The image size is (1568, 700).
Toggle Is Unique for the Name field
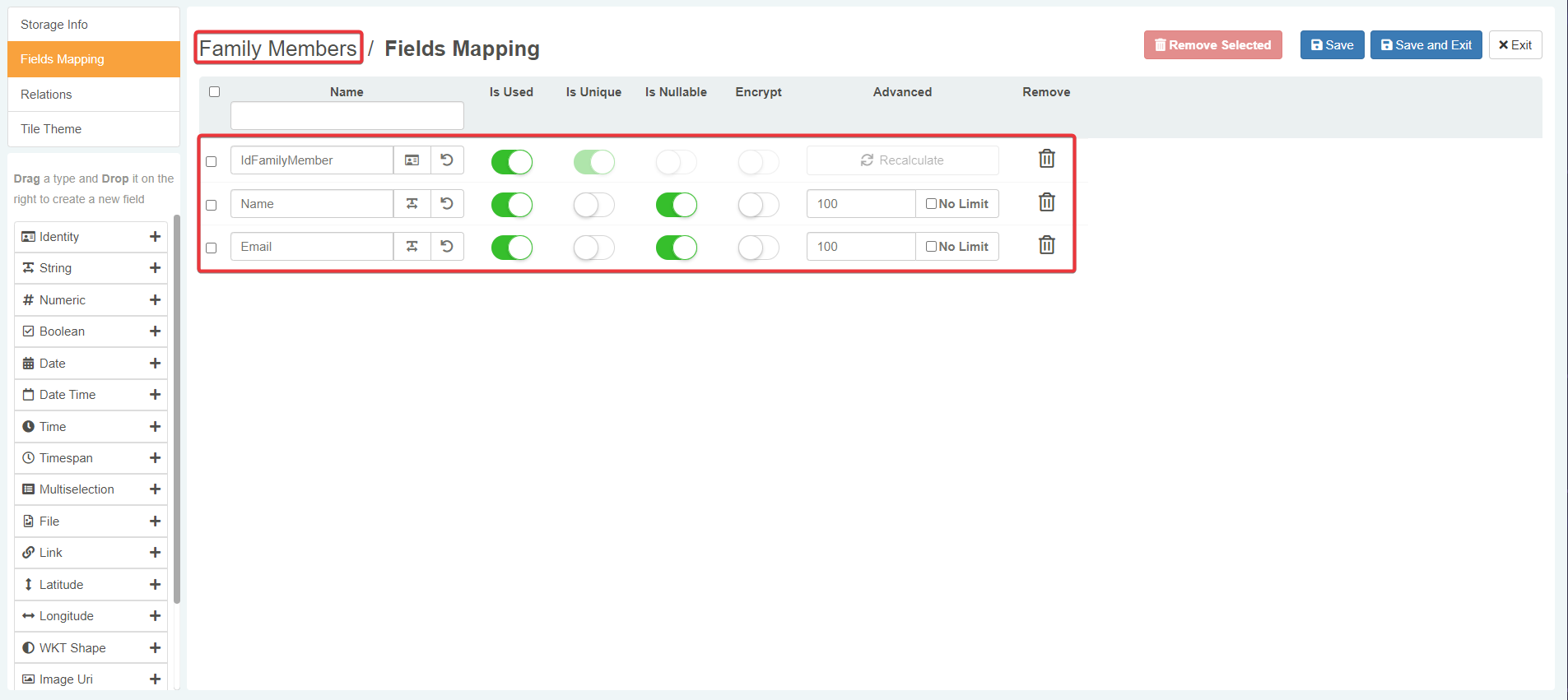[x=593, y=205]
